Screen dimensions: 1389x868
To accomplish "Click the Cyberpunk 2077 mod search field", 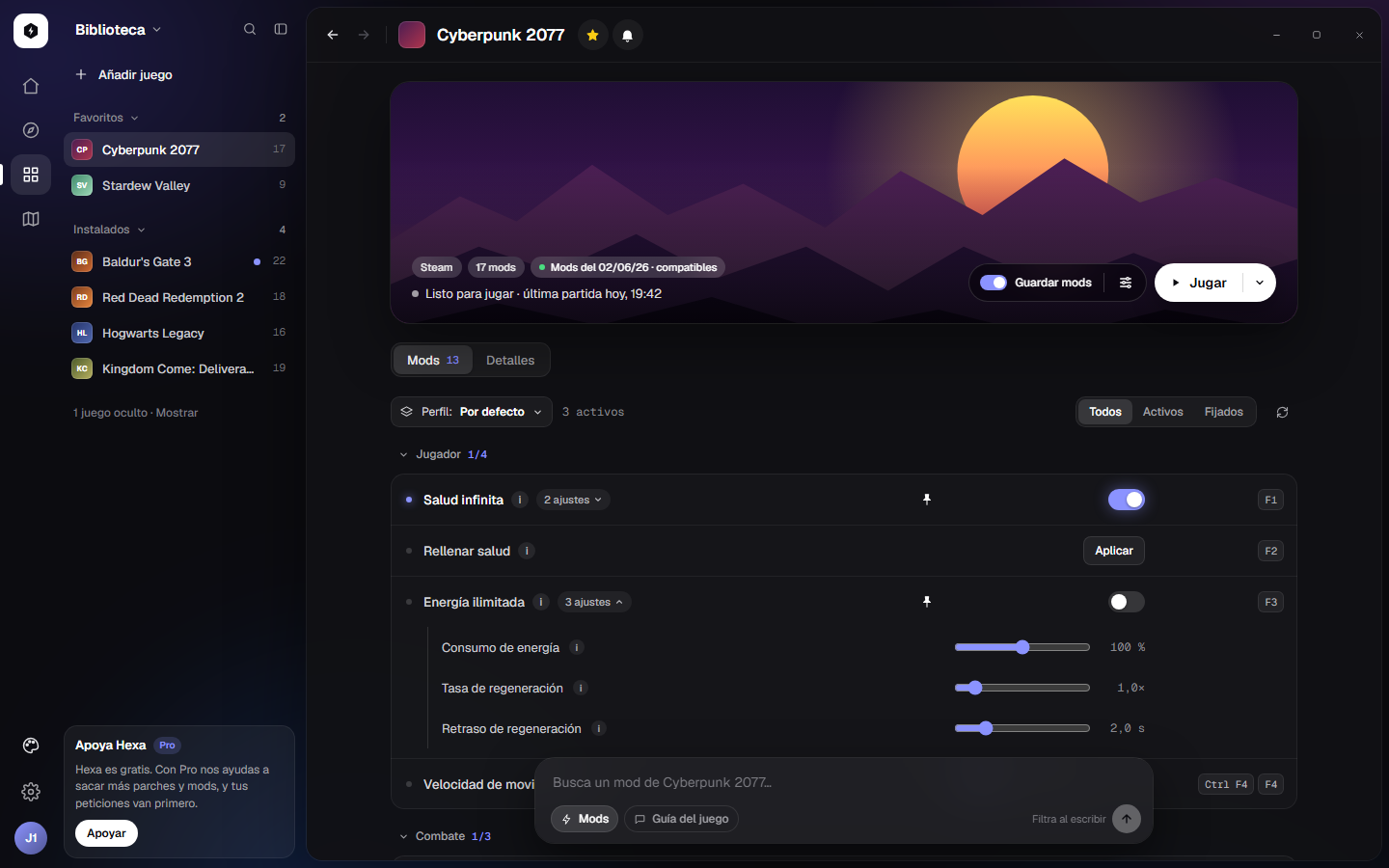I will coord(844,782).
